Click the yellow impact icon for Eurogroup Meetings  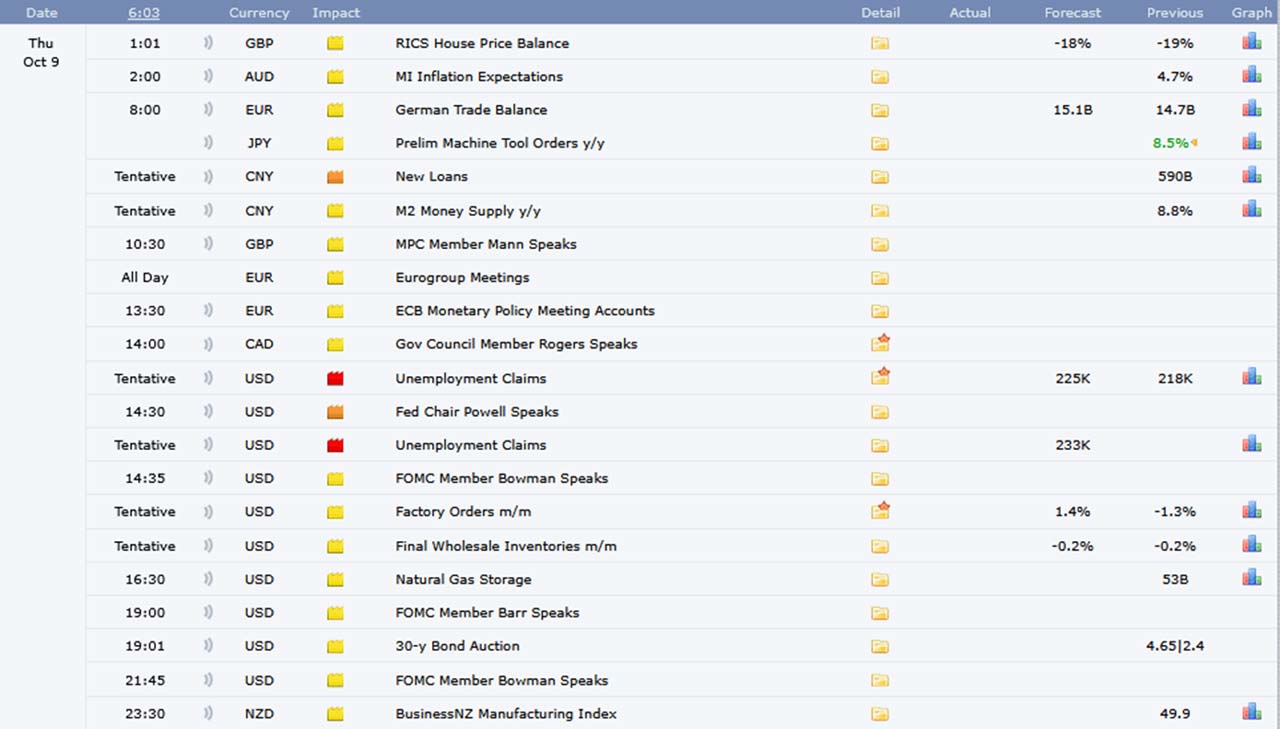pyautogui.click(x=335, y=278)
